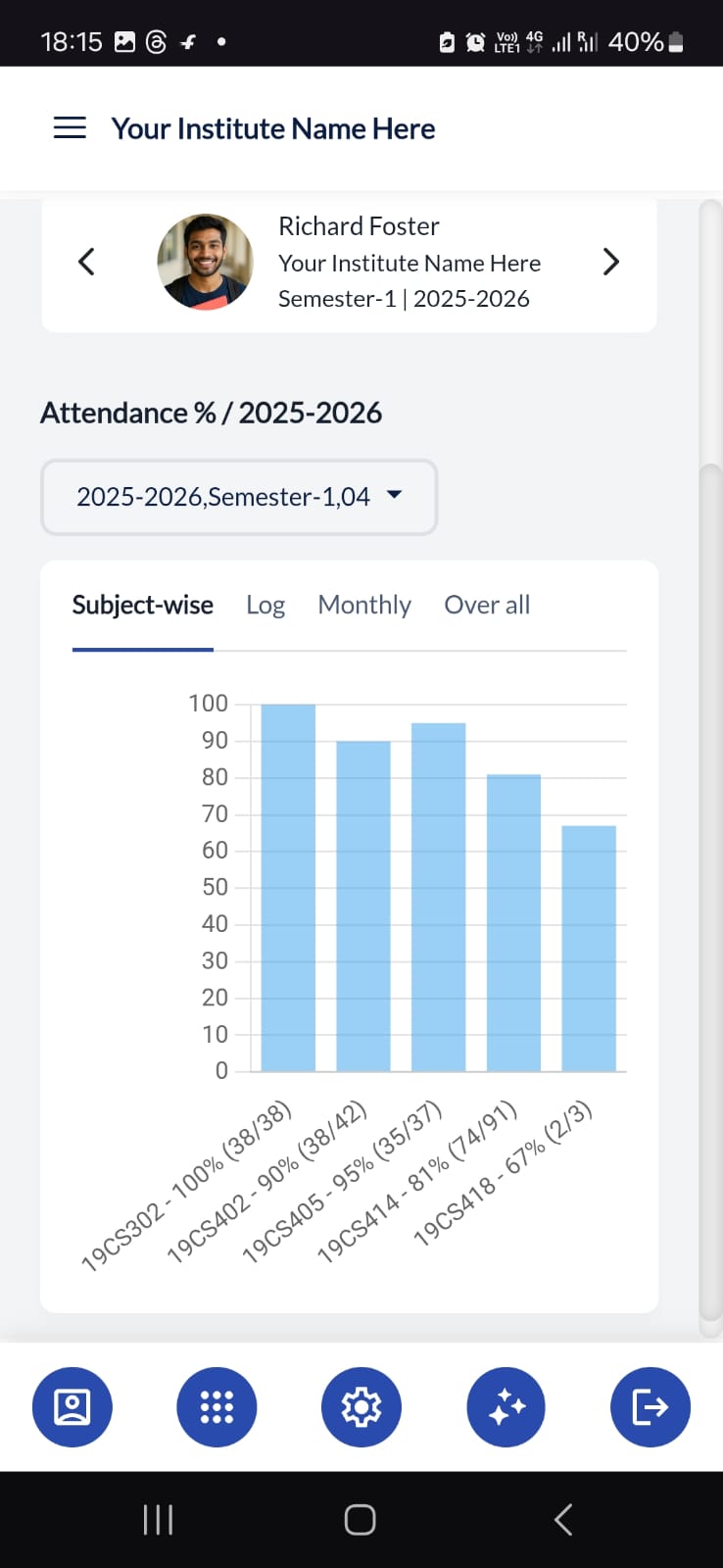Open the Over all attendance view
Image resolution: width=723 pixels, height=1568 pixels.
click(486, 605)
